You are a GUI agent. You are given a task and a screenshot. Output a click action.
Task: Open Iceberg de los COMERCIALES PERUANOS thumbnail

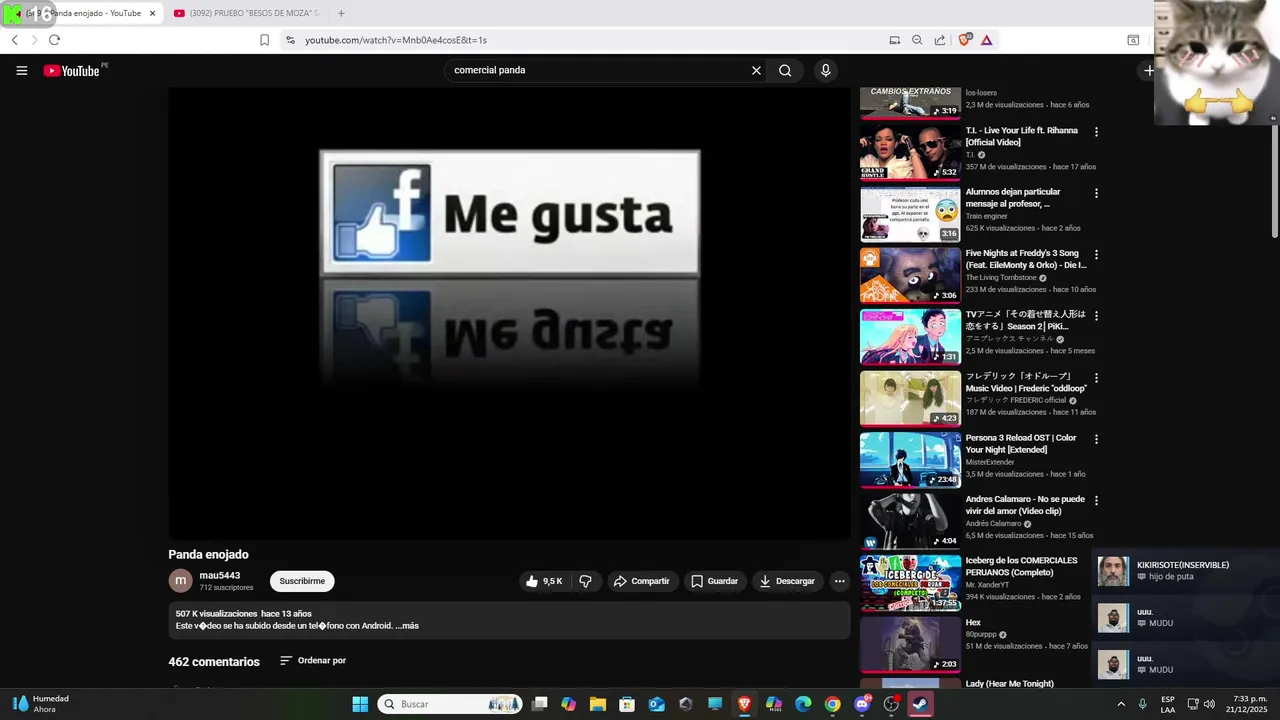coord(910,582)
